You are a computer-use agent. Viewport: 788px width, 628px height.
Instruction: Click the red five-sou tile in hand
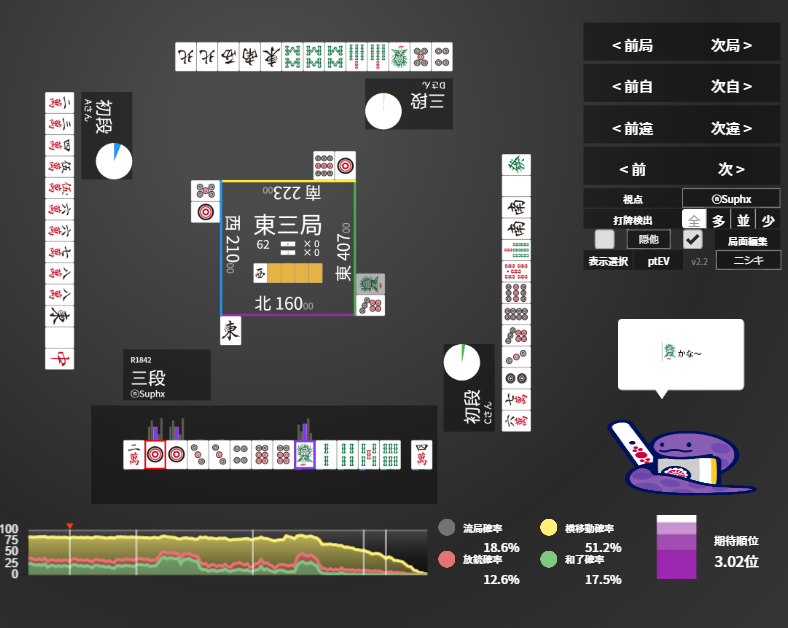(369, 455)
